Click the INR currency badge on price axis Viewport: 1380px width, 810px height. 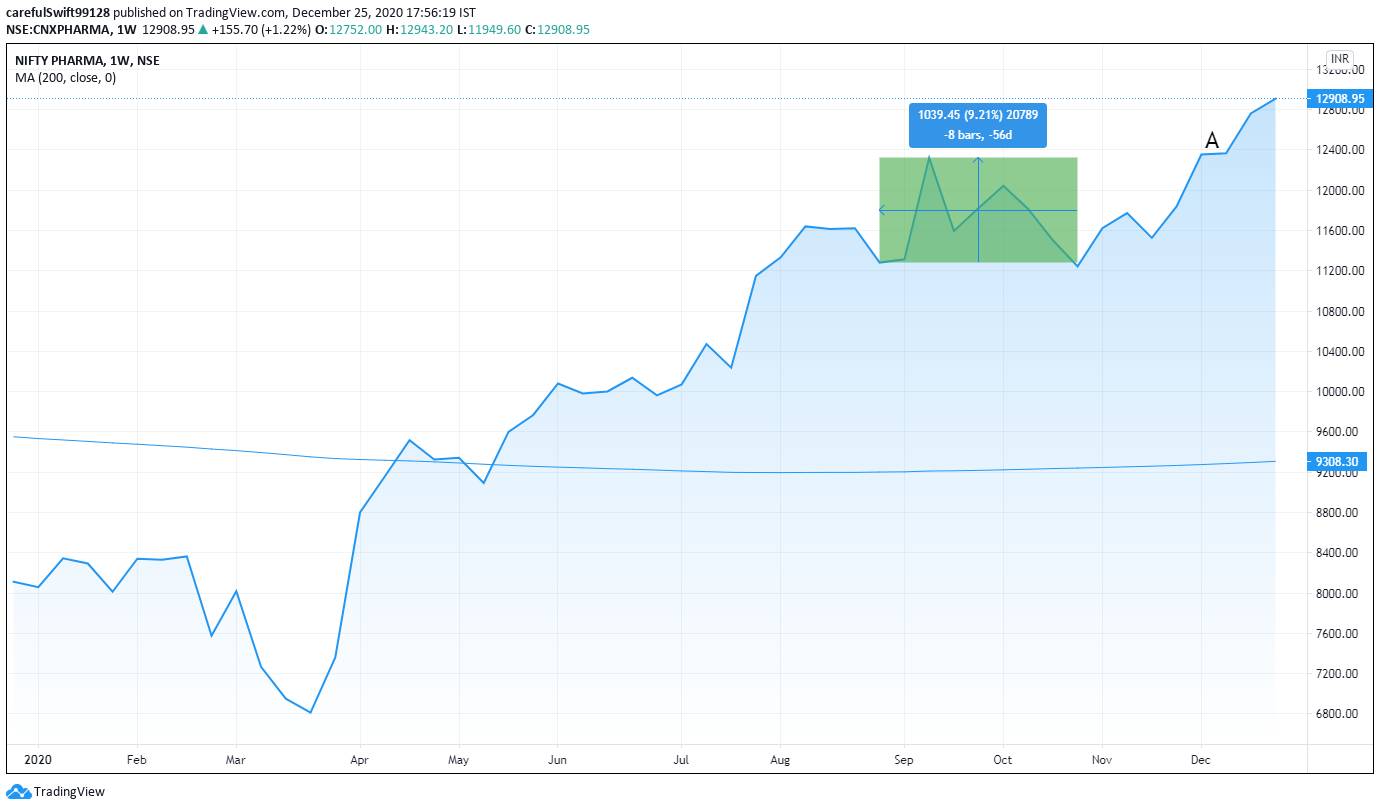click(x=1340, y=59)
